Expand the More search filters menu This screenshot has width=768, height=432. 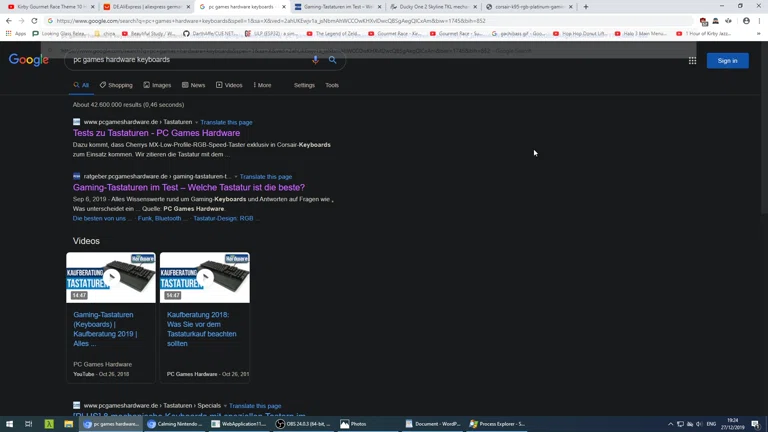click(x=262, y=85)
